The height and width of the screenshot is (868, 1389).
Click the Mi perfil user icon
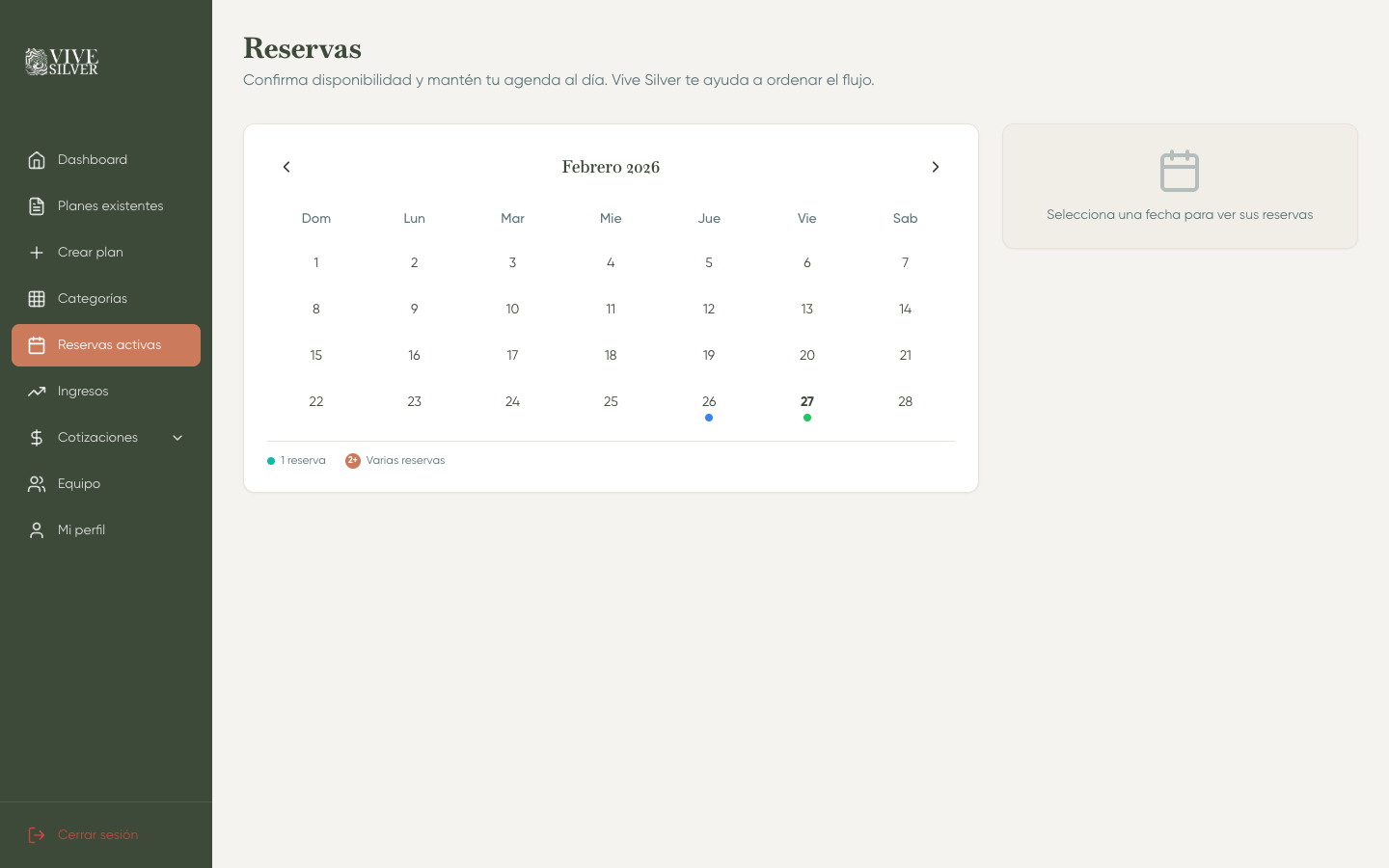37,530
